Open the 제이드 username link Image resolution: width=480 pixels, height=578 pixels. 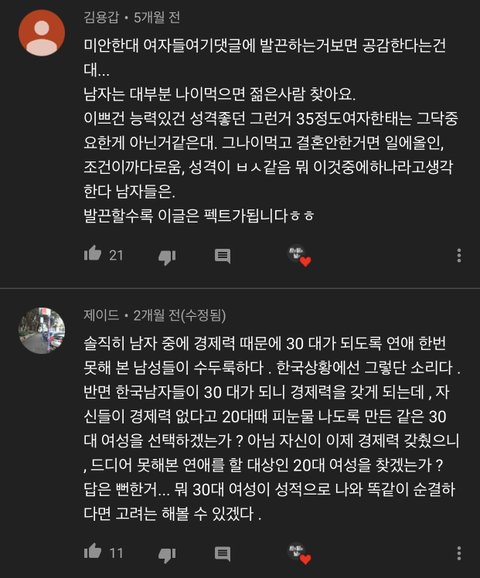101,315
